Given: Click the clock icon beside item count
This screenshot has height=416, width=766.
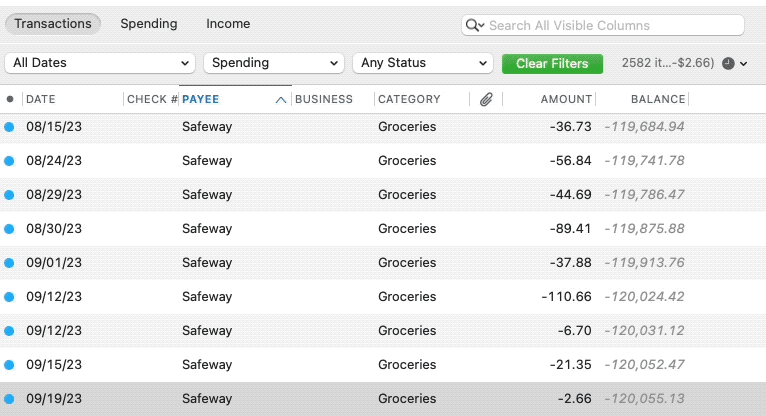Looking at the screenshot, I should [x=728, y=63].
